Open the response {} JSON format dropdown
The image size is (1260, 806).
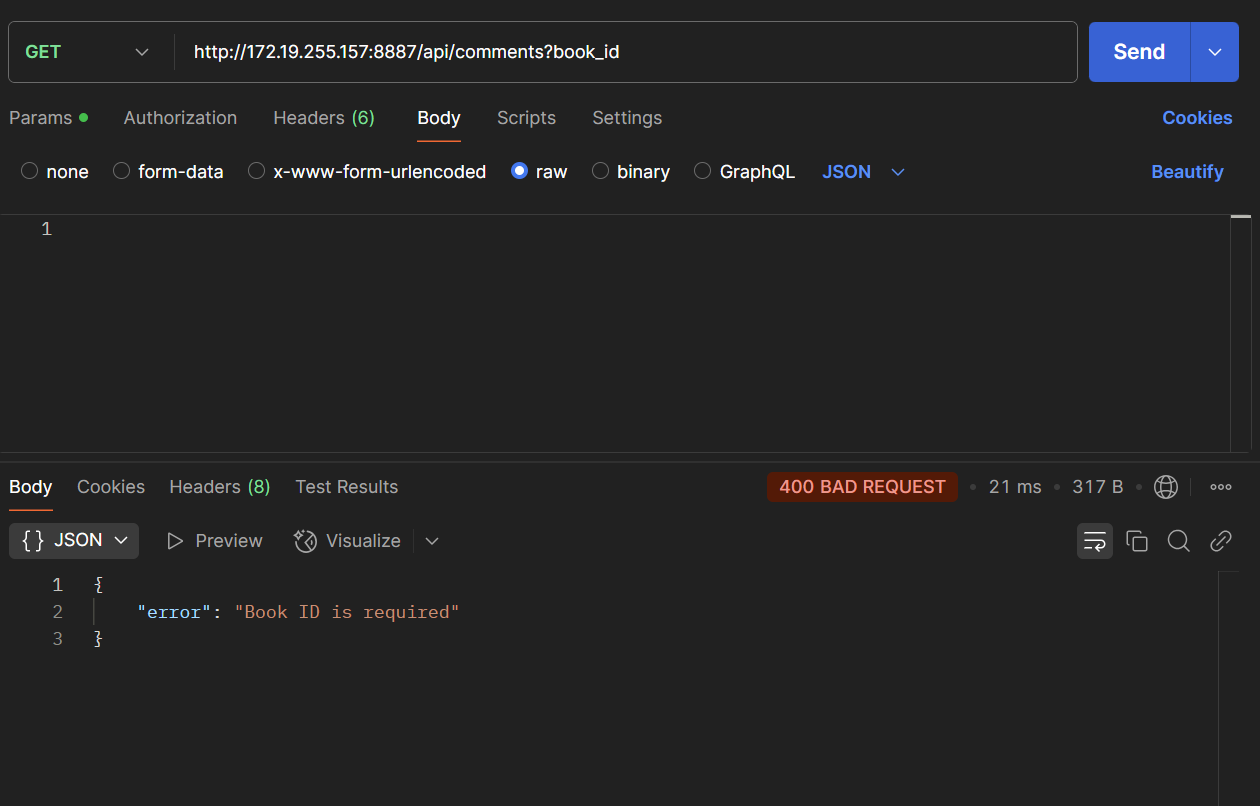click(74, 540)
